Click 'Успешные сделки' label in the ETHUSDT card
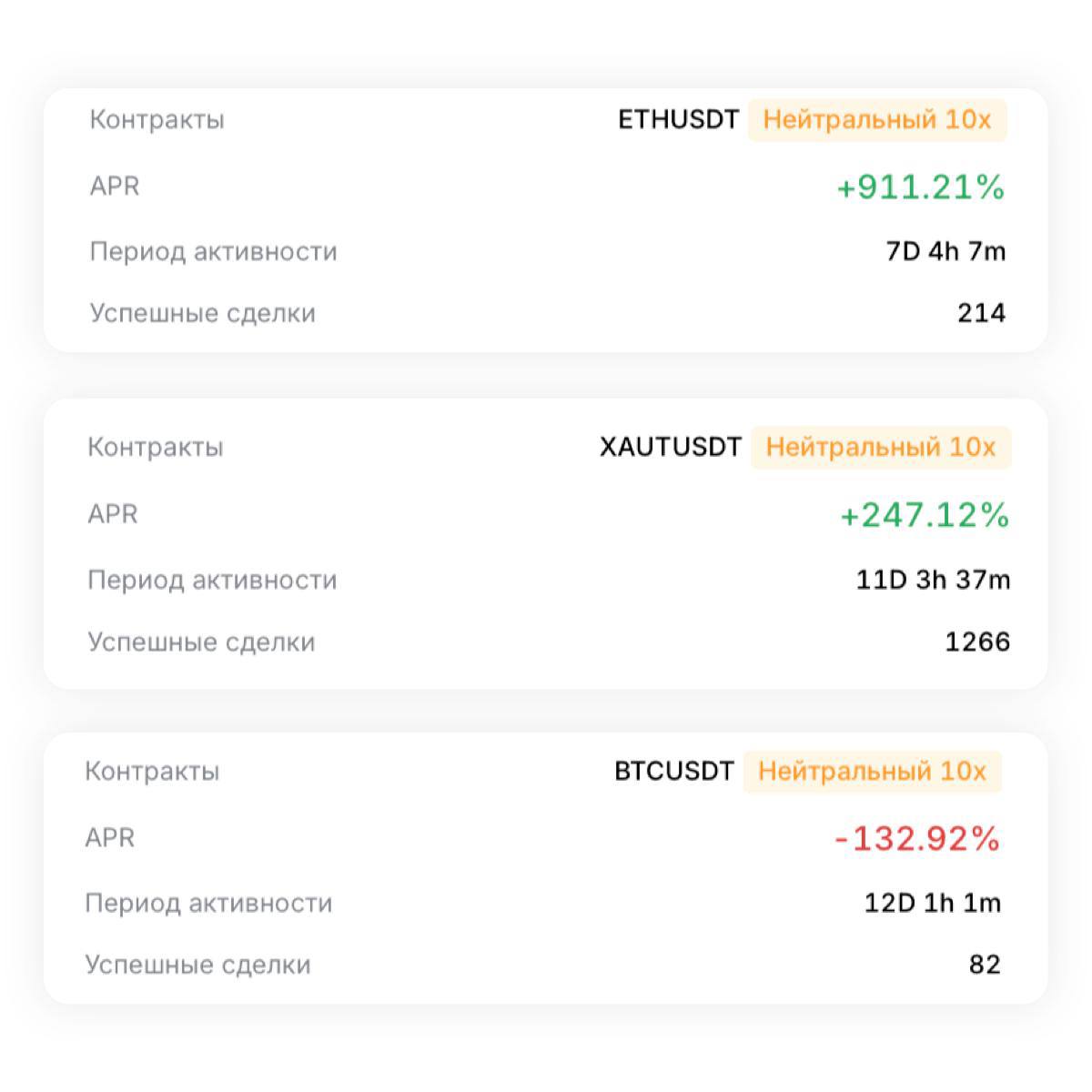1092x1092 pixels. click(x=202, y=313)
